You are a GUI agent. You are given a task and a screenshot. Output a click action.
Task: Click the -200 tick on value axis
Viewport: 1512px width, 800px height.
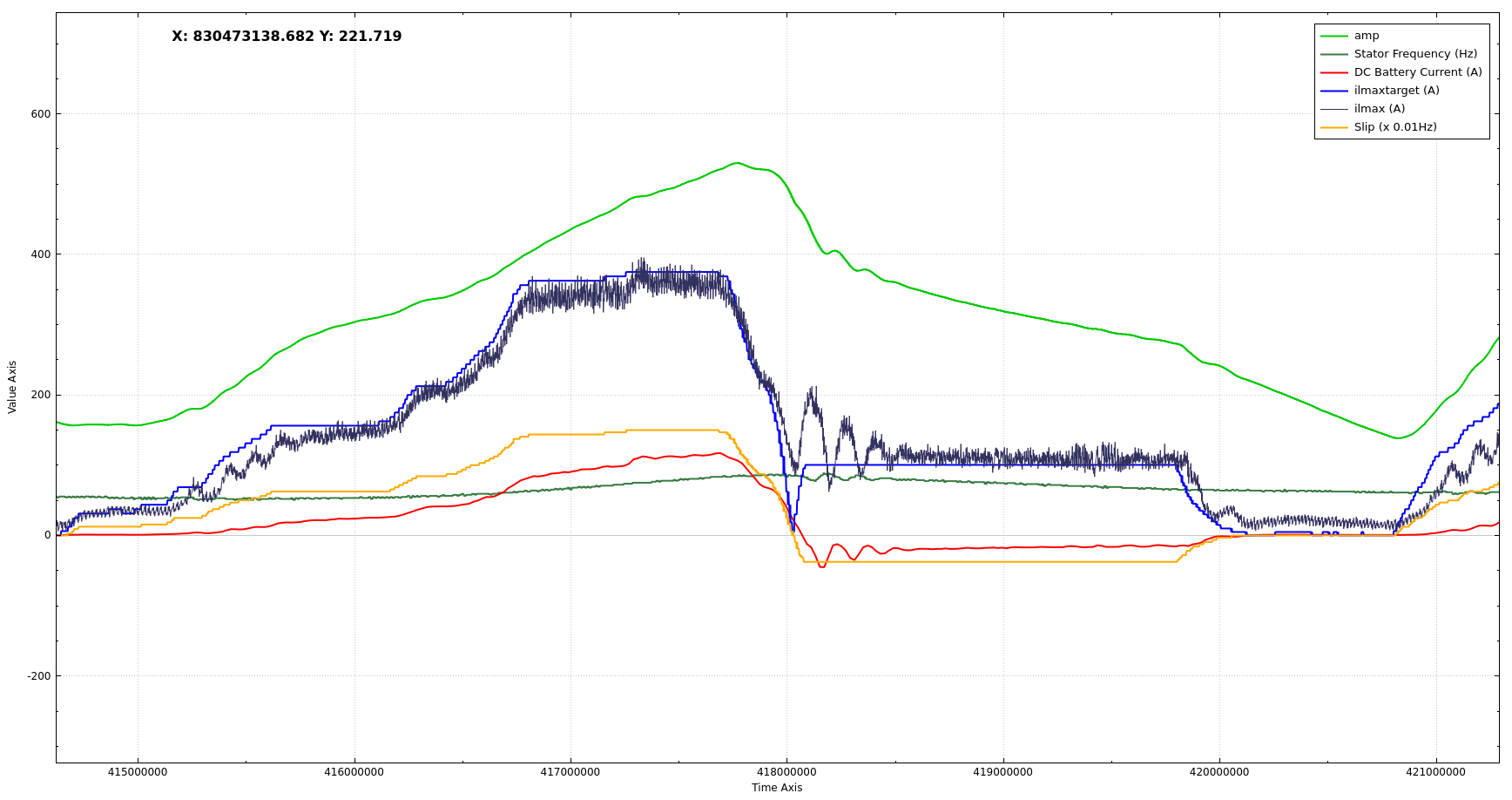(39, 676)
